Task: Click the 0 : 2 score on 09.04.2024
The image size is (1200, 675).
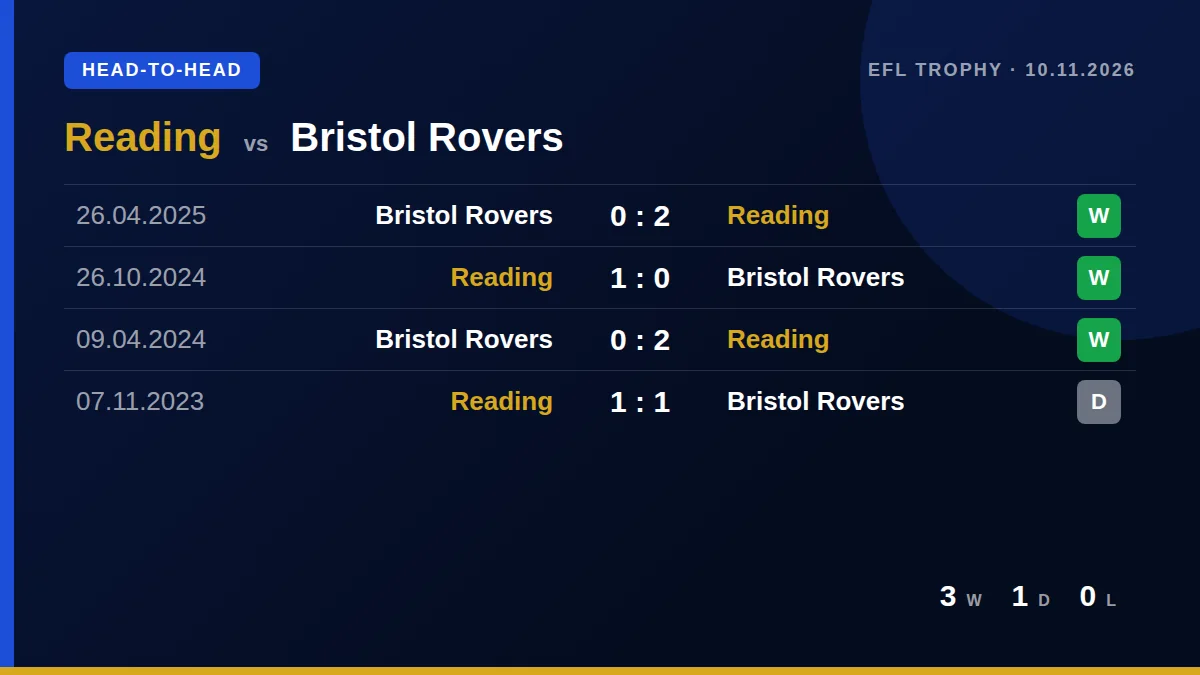Action: coord(640,340)
